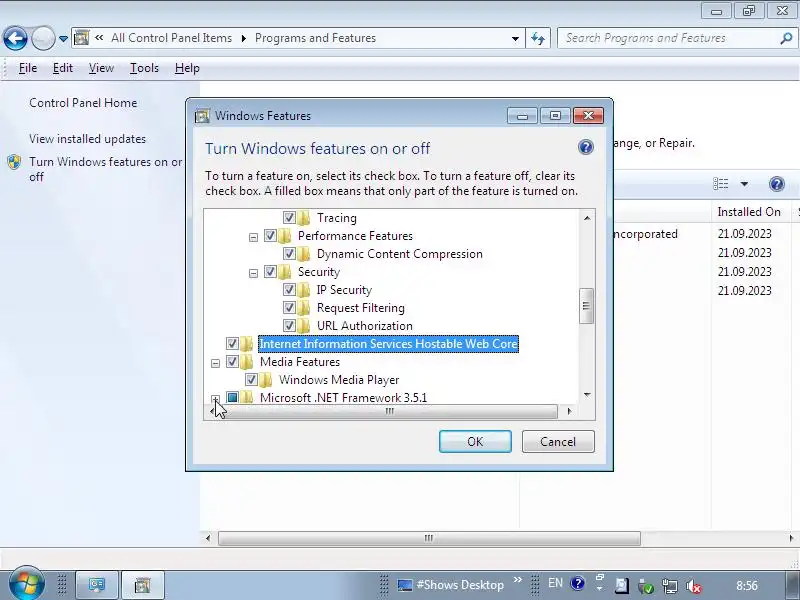This screenshot has width=800, height=600.
Task: Click the features list scroll up arrow
Action: 587,218
